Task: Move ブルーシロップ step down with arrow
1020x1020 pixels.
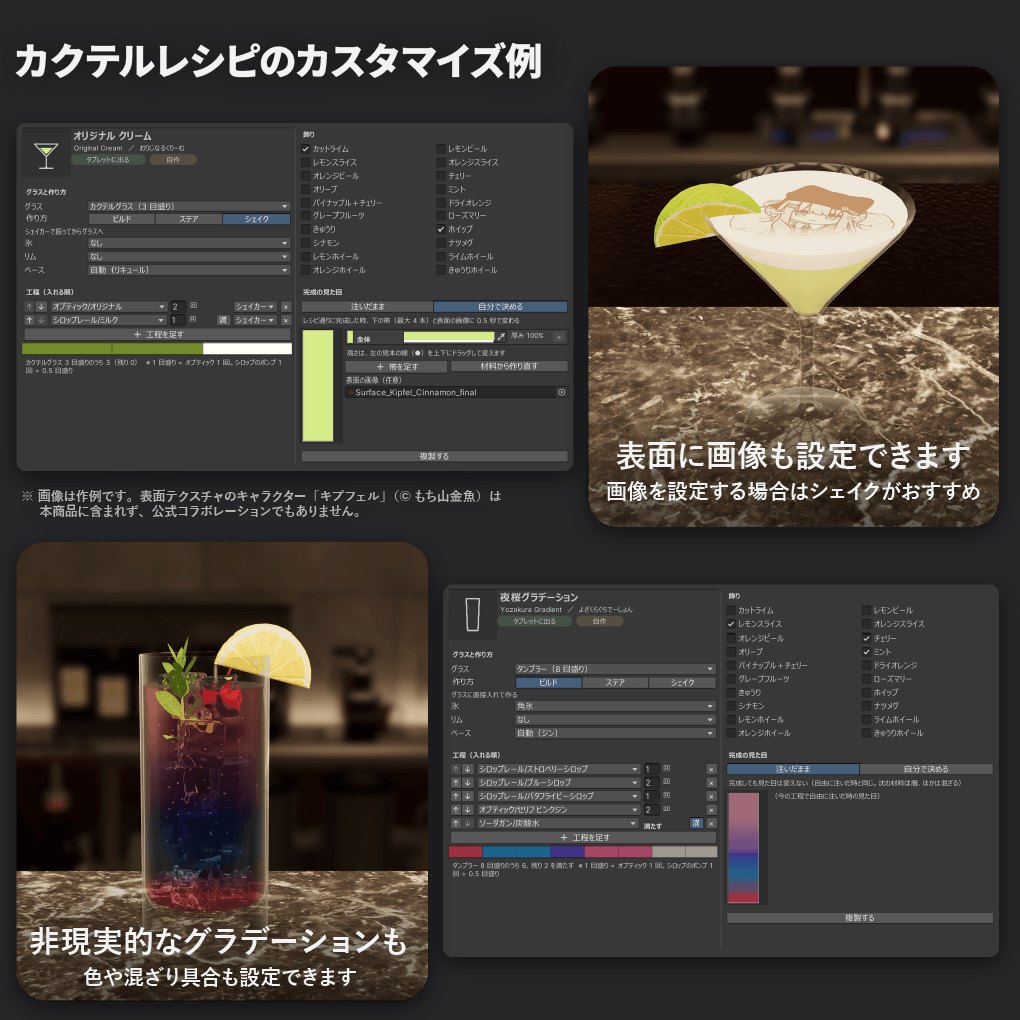Action: click(x=467, y=783)
